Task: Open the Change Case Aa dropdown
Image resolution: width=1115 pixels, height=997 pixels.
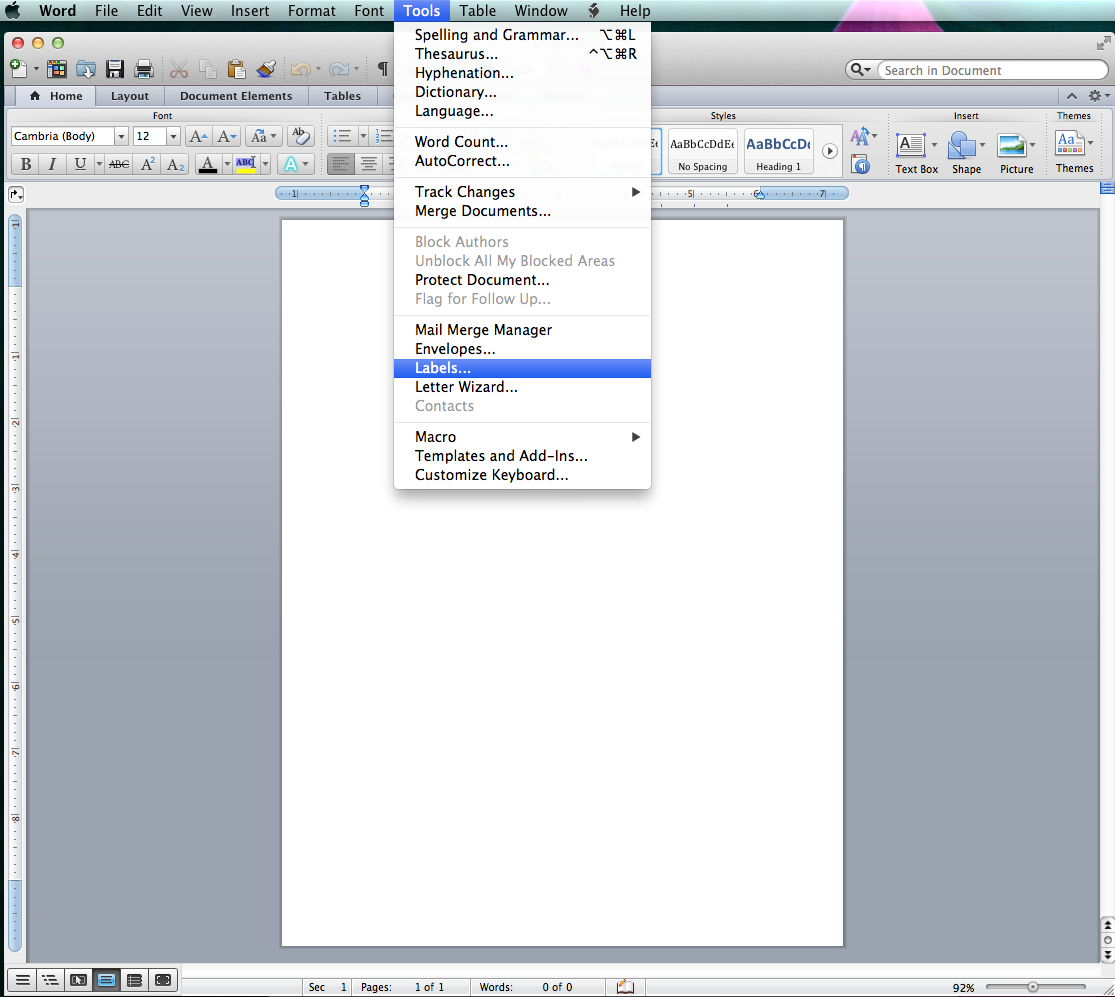Action: 263,136
